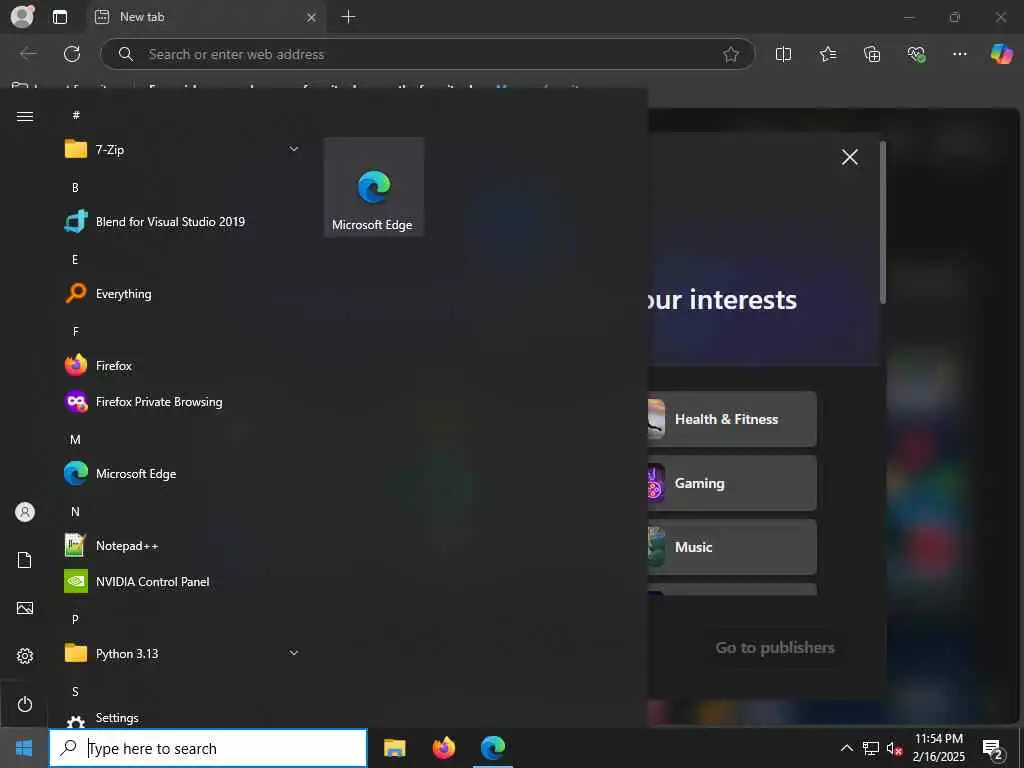Open the Copilot sidebar icon
Screen dimensions: 1024x768
pos(1001,54)
